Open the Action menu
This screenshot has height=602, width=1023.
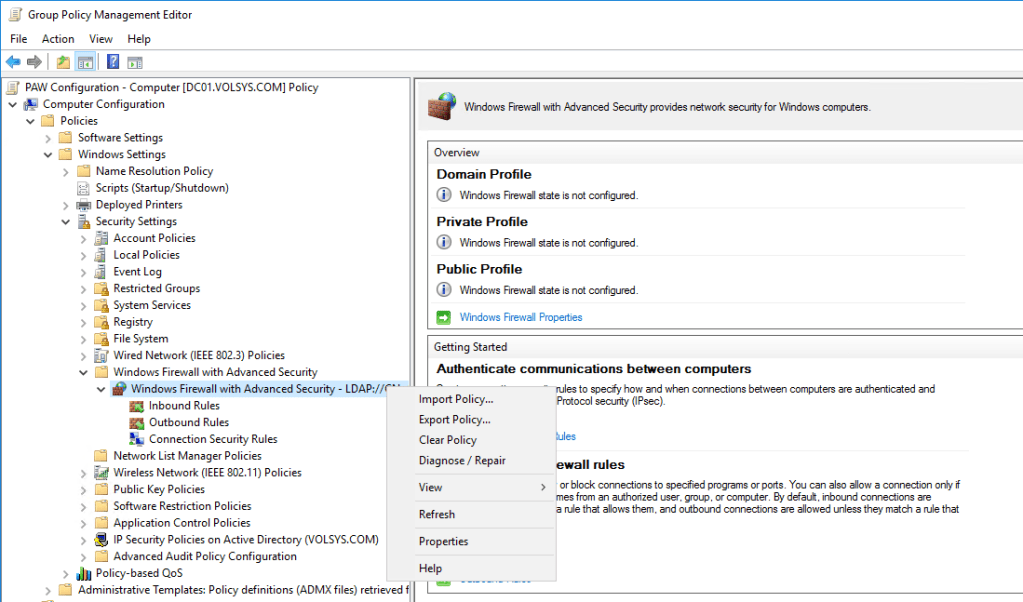click(58, 39)
